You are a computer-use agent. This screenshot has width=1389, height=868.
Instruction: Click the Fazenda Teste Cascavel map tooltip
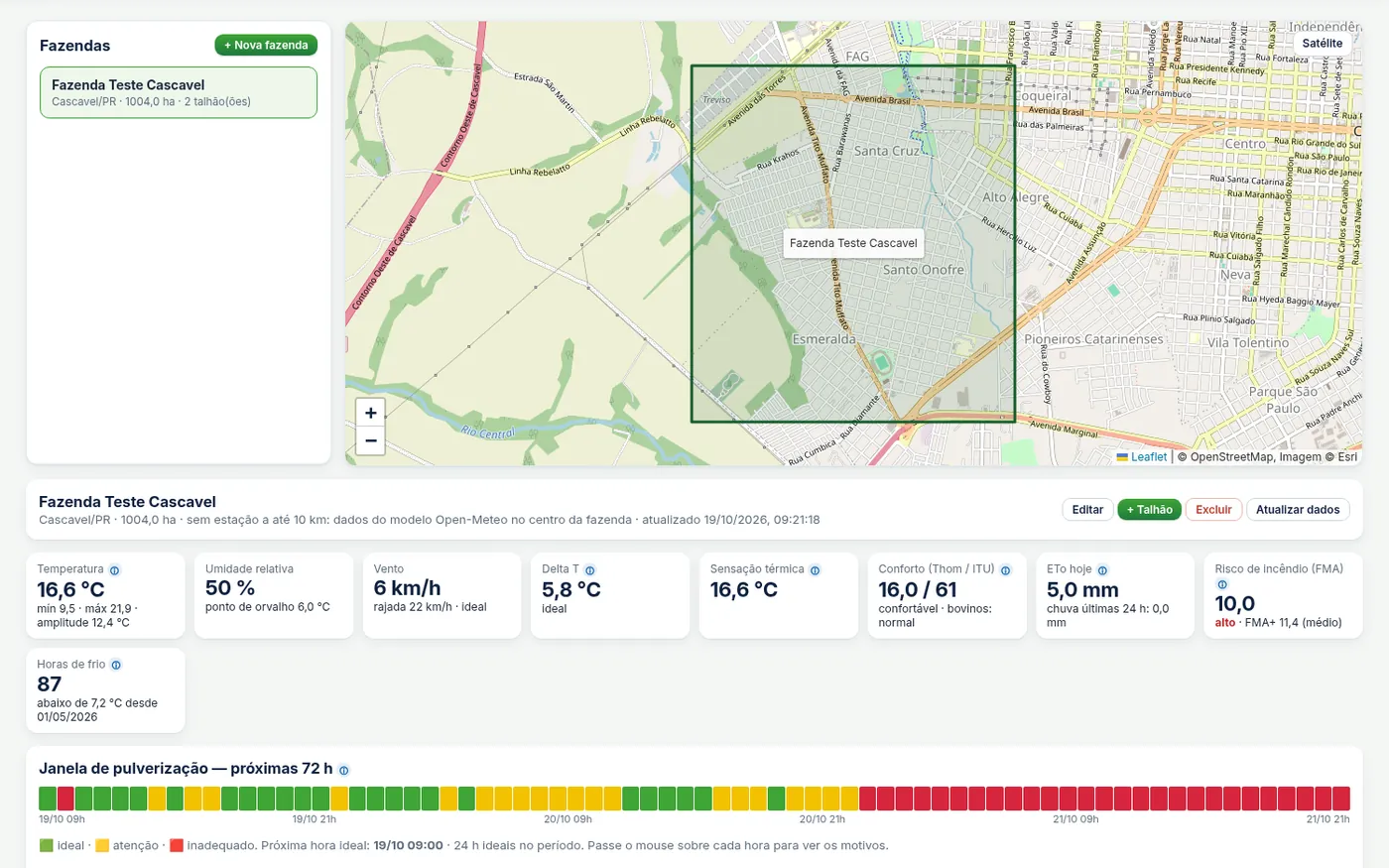click(x=853, y=243)
